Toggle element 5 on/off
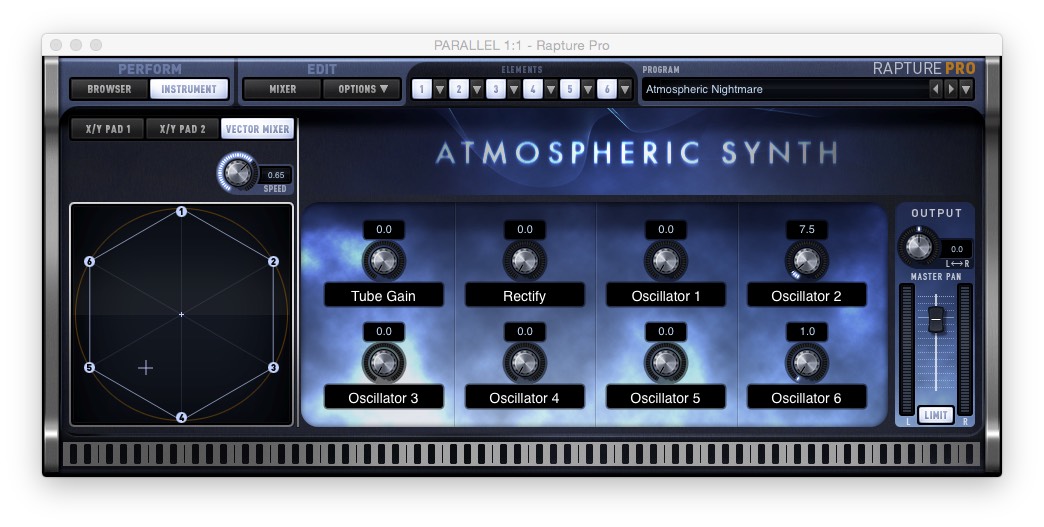1044x527 pixels. coord(569,88)
